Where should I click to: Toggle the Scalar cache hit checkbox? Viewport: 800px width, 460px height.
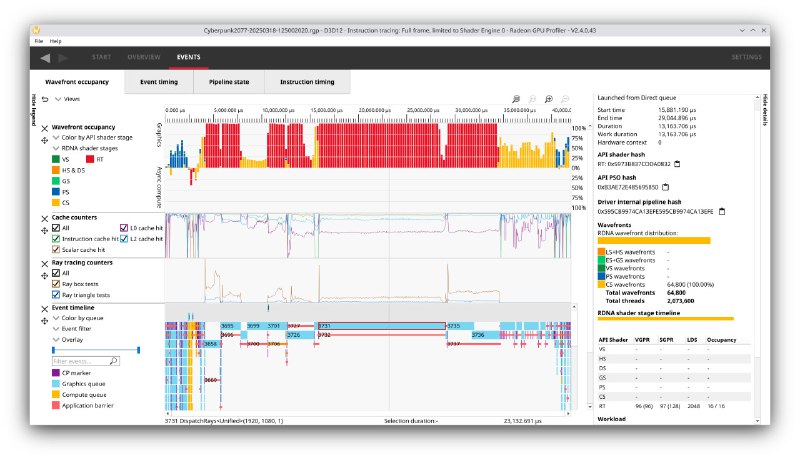56,249
